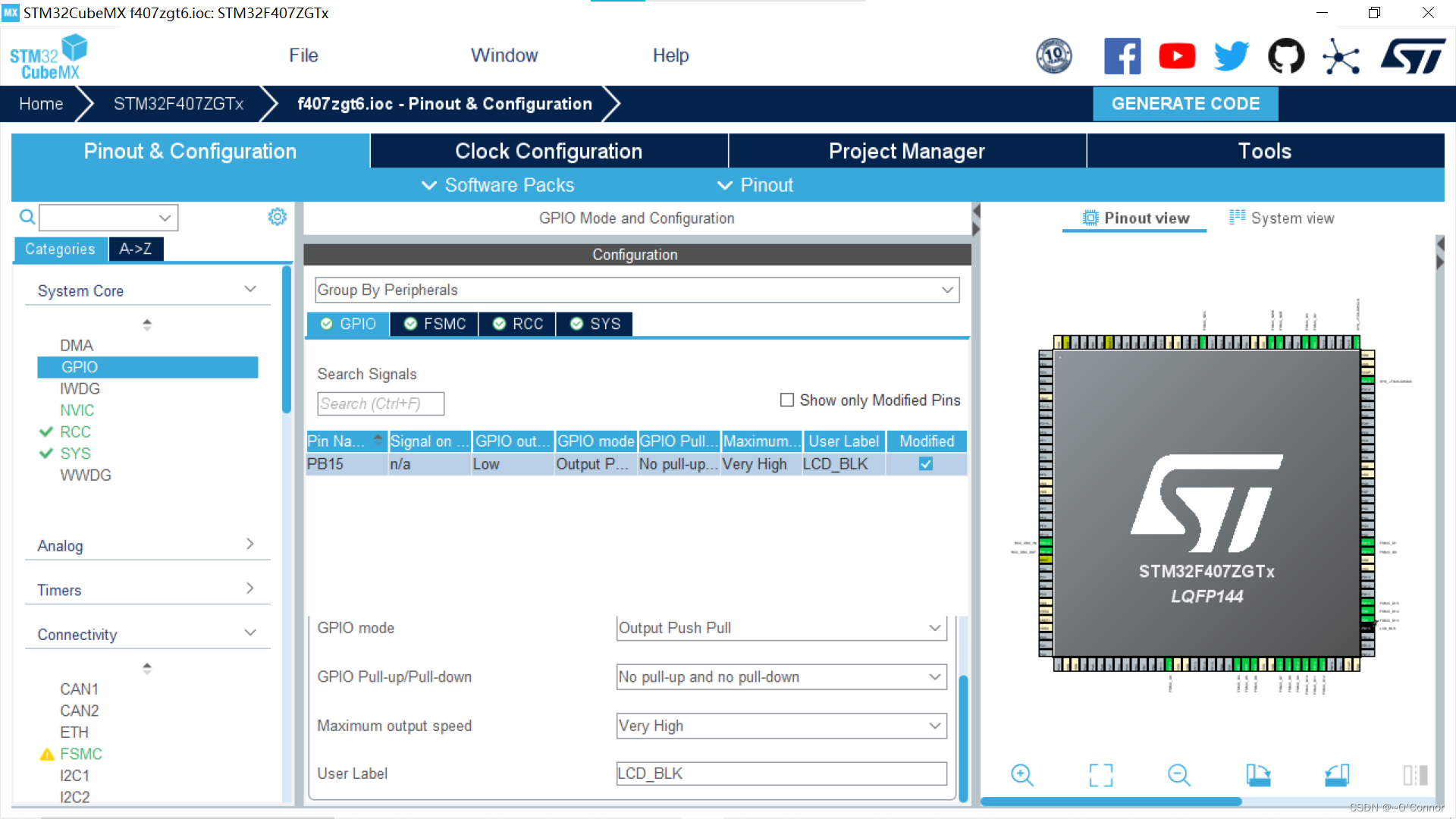This screenshot has width=1456, height=819.
Task: Select NVIC in System Core list
Action: 77,410
